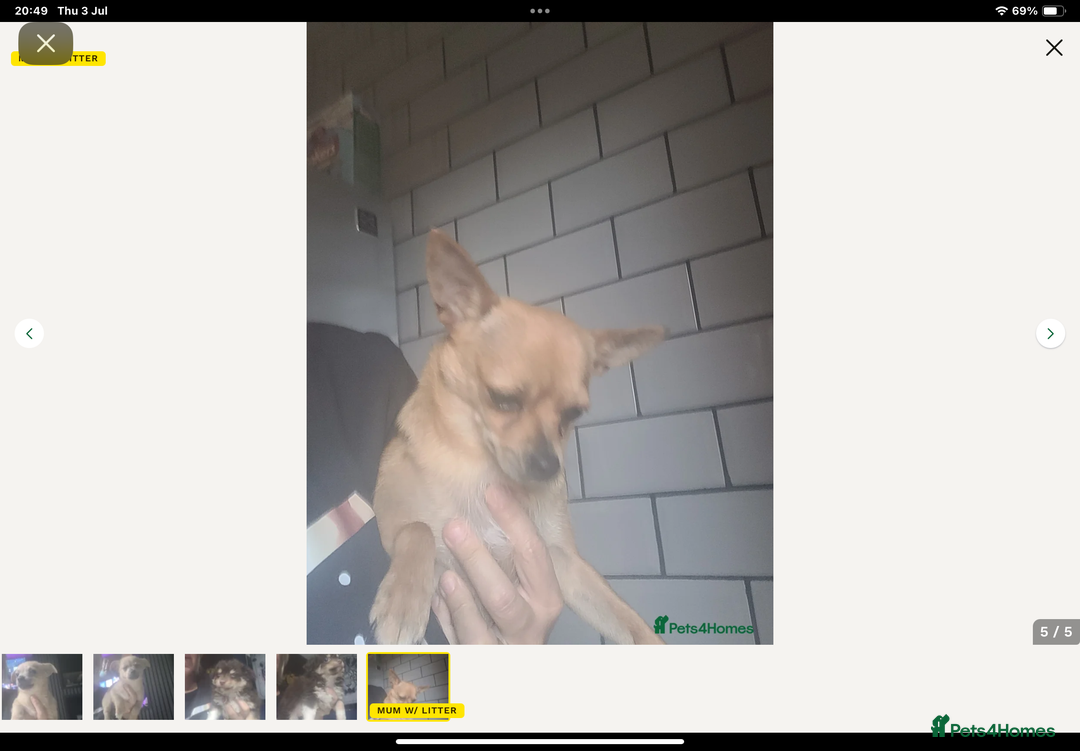Tap the Wi-Fi icon in the status bar
1080x751 pixels.
pos(1003,11)
